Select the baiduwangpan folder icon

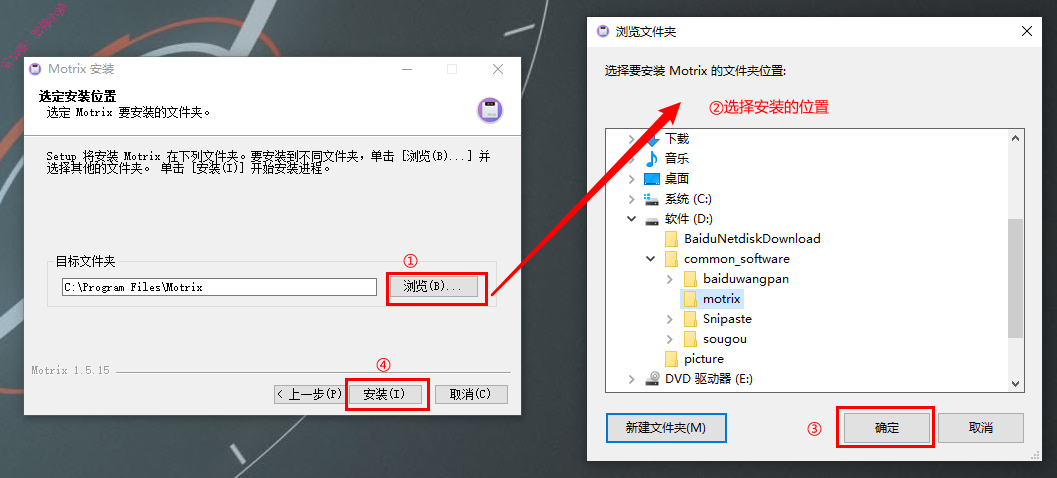tap(690, 279)
